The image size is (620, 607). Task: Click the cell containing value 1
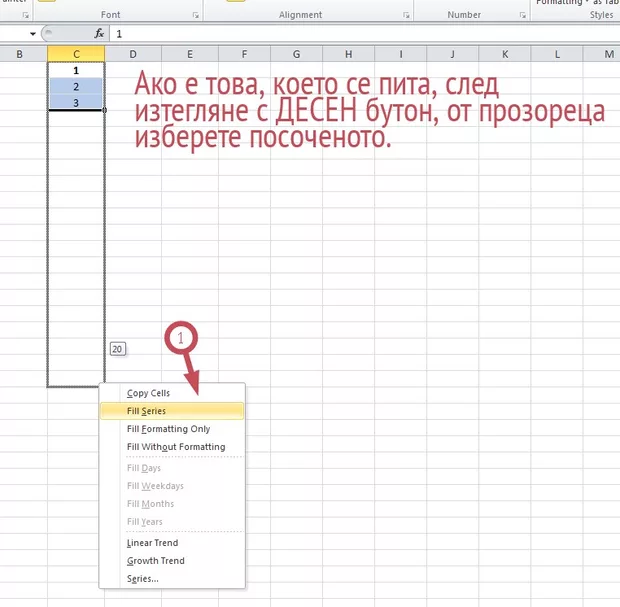click(76, 70)
